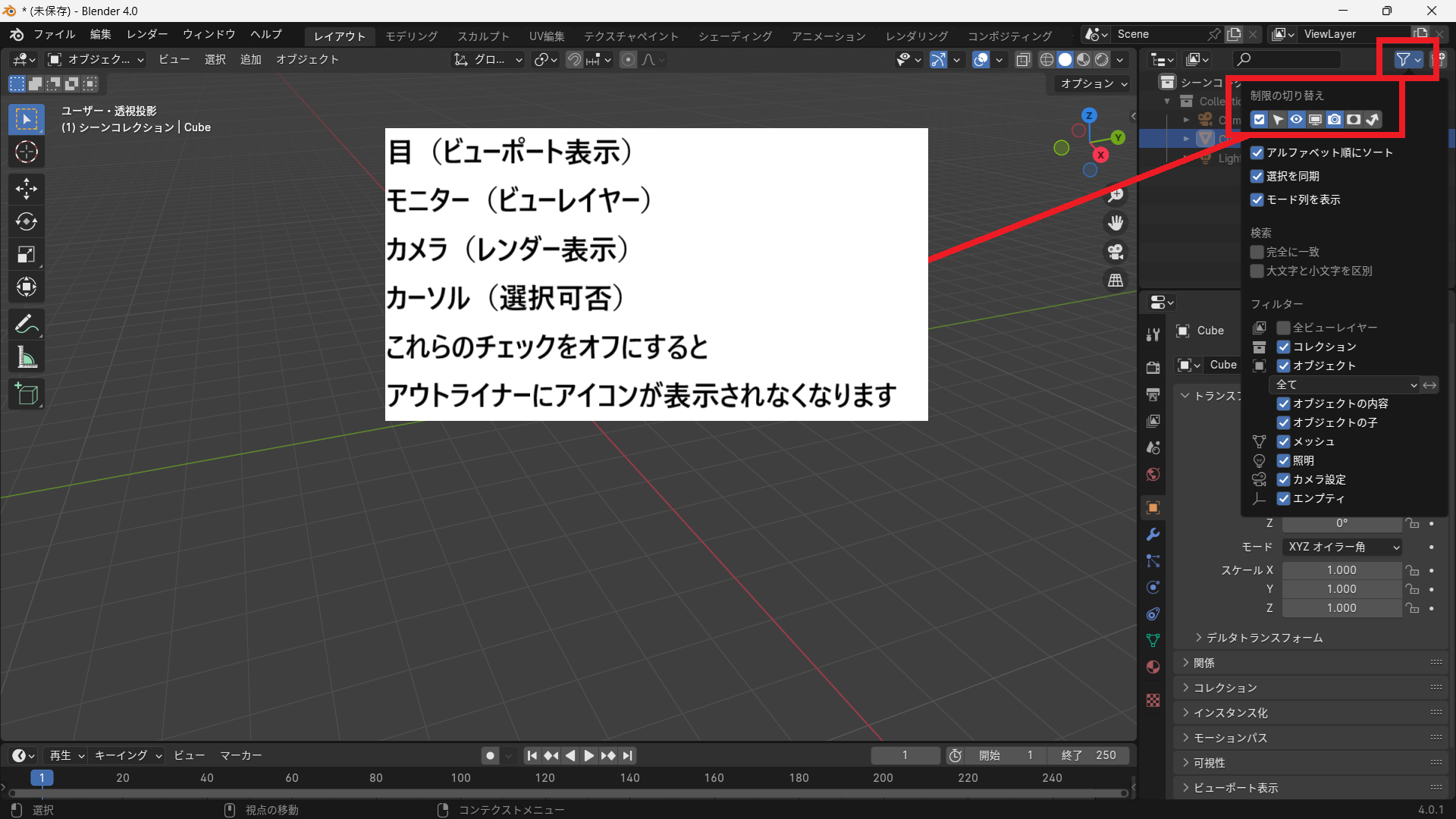1456x819 pixels.
Task: Uncheck アルファベット順にソート checkbox
Action: (x=1257, y=152)
